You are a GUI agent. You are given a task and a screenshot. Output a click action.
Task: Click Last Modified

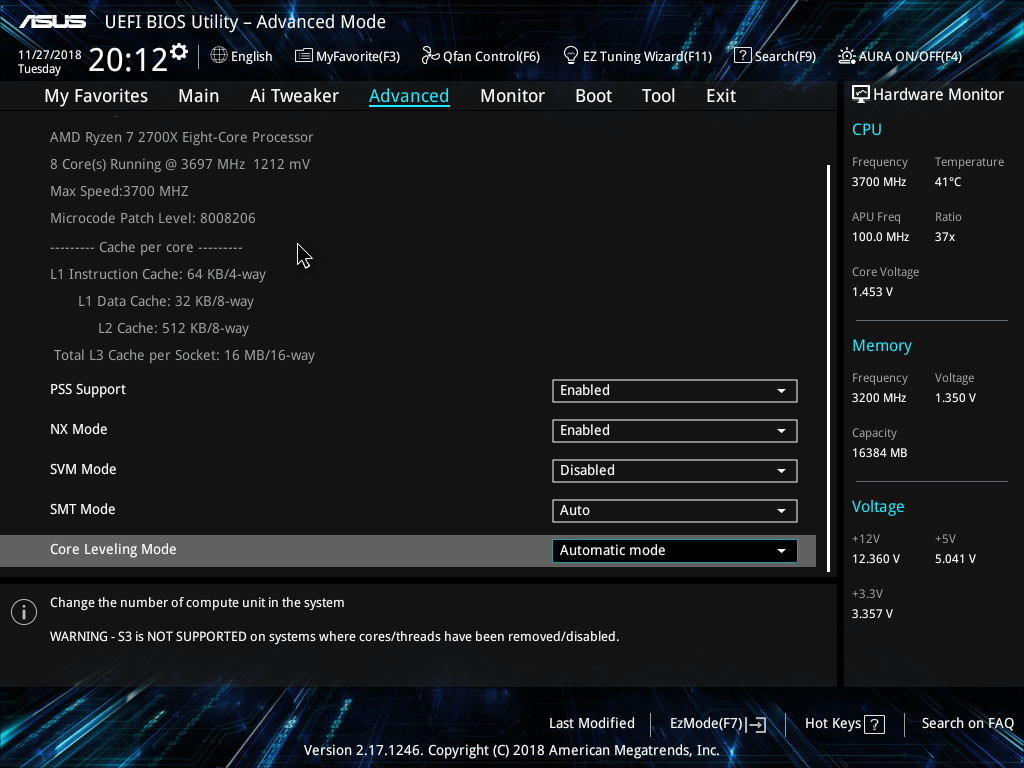click(592, 724)
